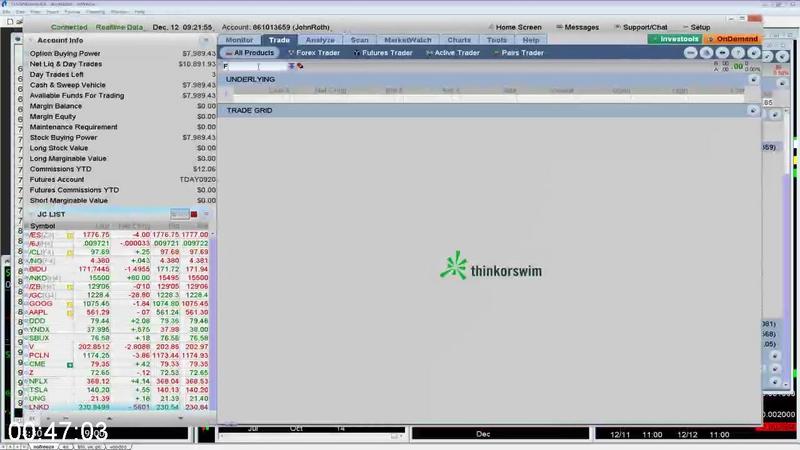Select the NFLX symbol in watchlist

38,382
